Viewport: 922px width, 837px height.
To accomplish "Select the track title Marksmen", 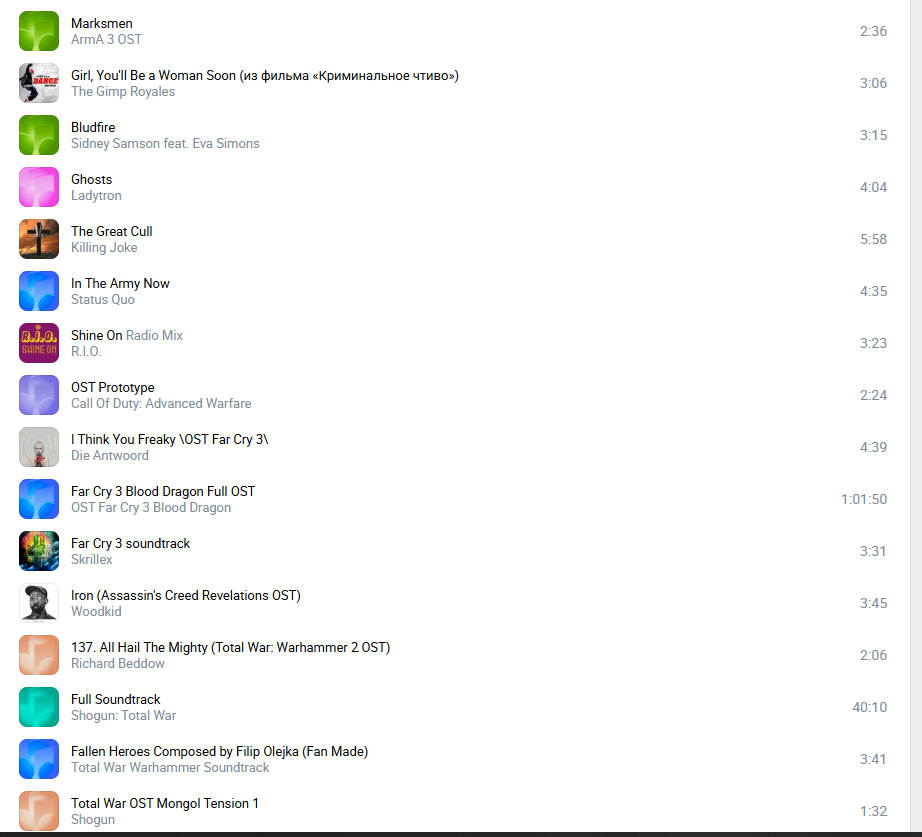I will 102,24.
